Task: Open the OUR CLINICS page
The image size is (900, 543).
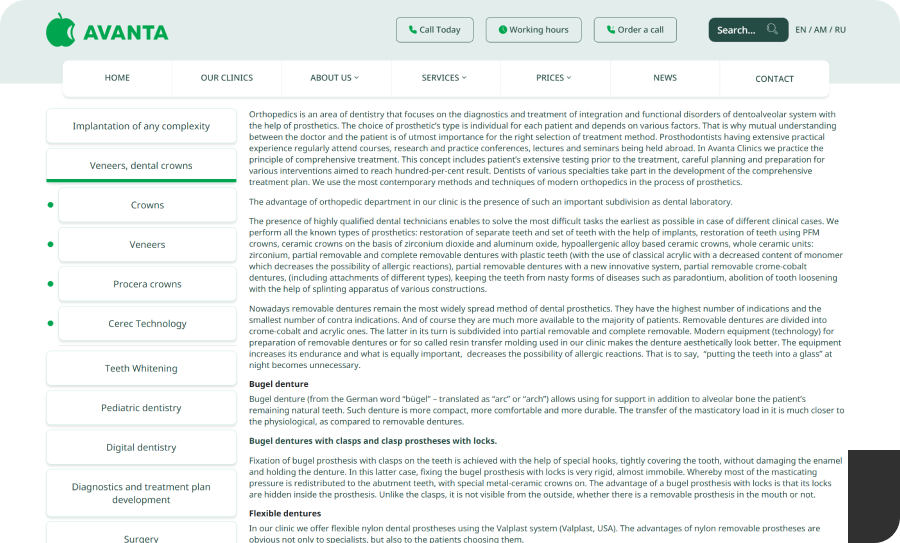Action: [227, 78]
